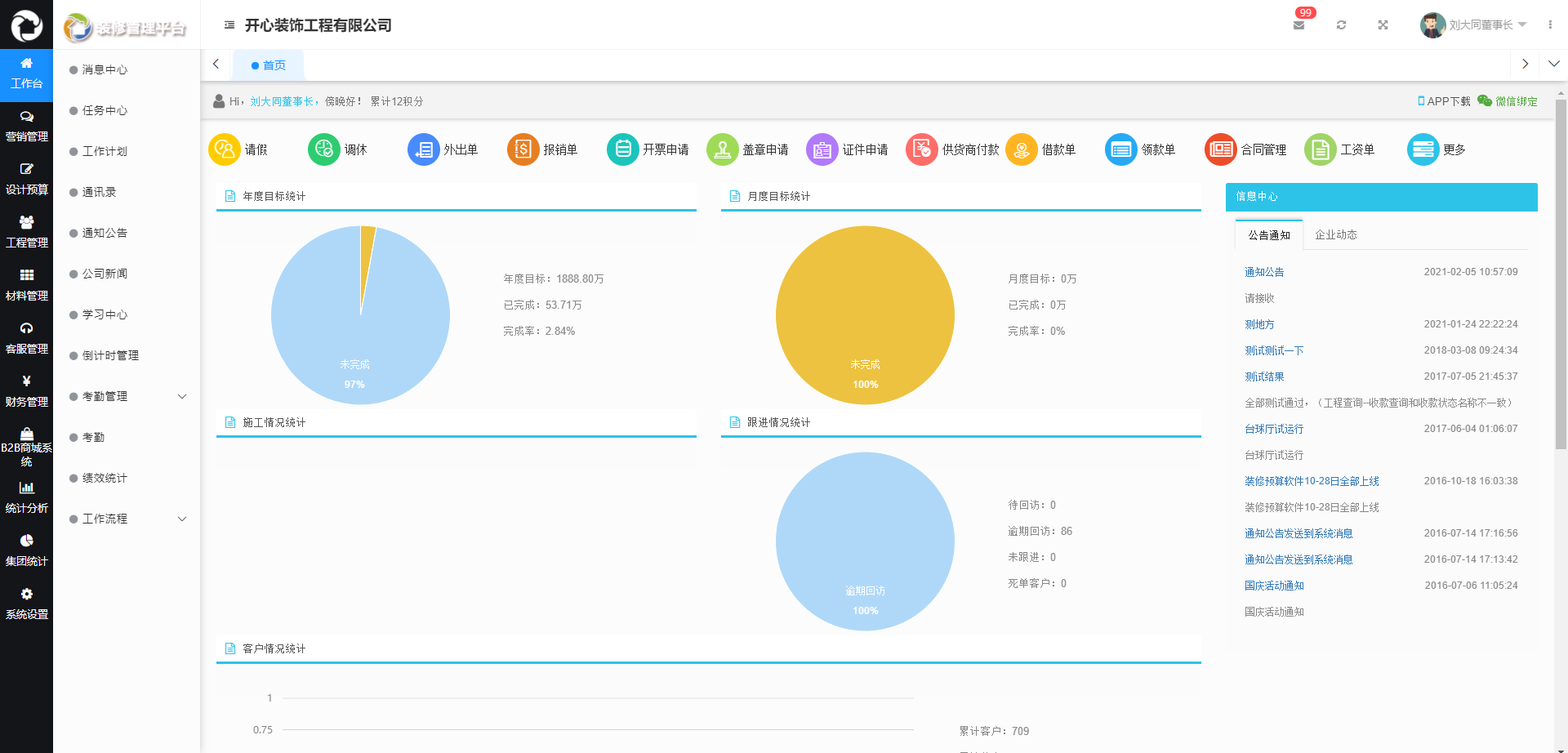Open the tab list dropdown chevron
Screen dimensions: 1568x753
coord(1553,64)
